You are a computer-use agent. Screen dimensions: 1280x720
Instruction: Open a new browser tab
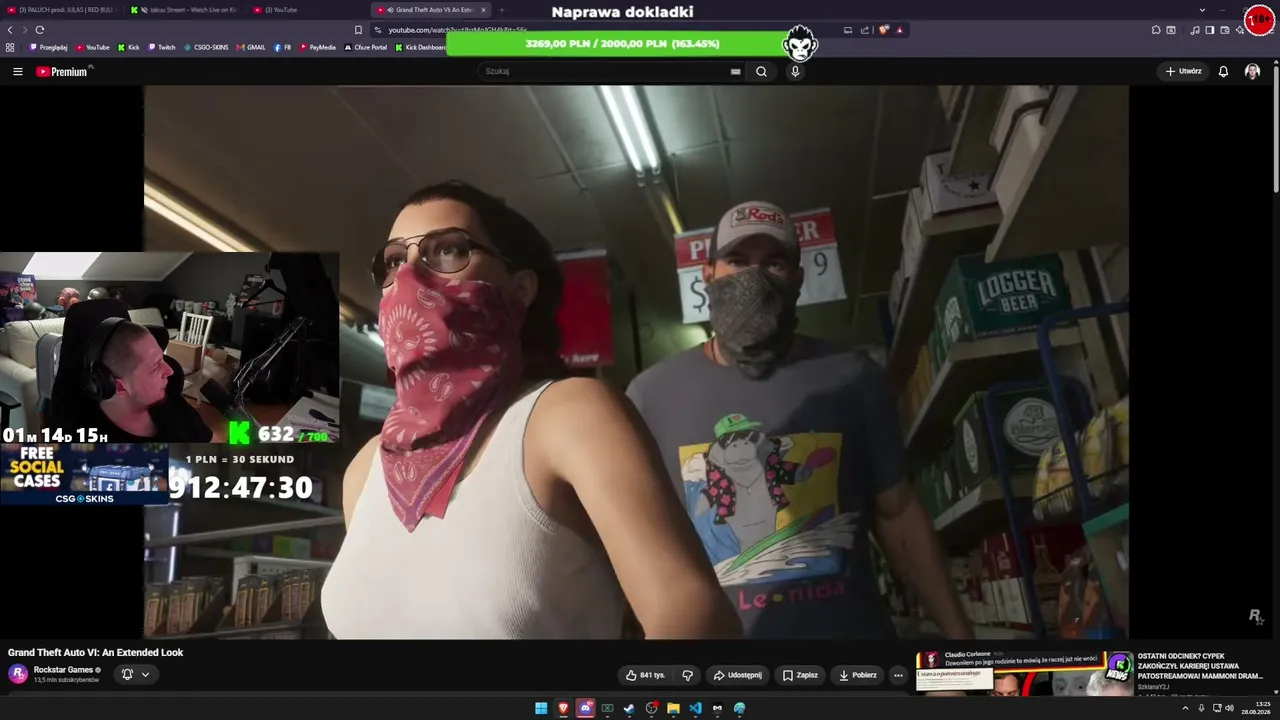(502, 10)
